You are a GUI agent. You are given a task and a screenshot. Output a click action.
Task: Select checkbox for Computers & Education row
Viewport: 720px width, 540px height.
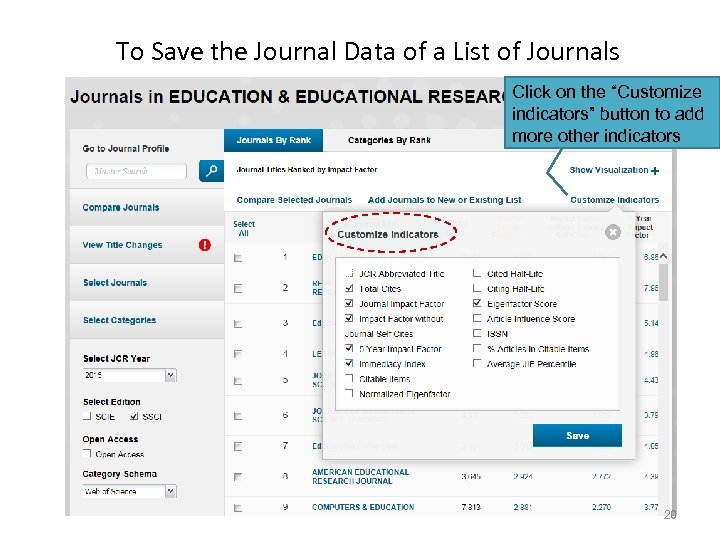click(x=238, y=508)
